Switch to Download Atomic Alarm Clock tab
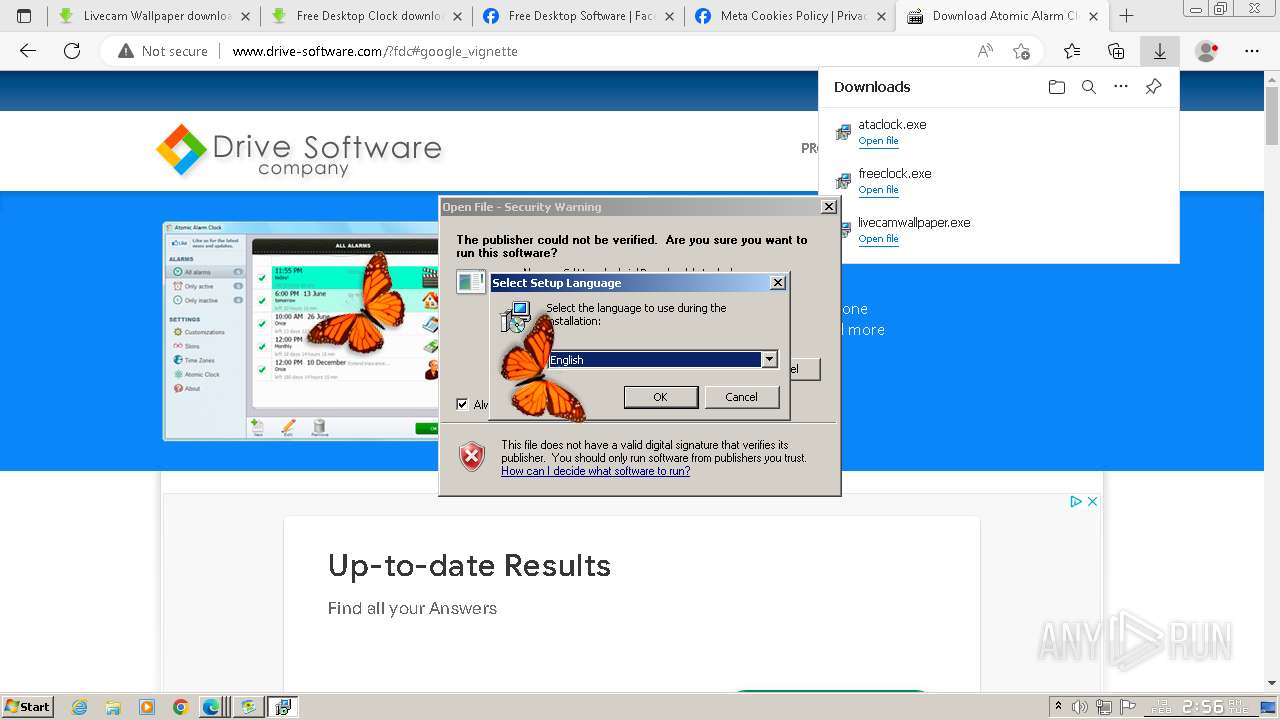Screen dimensions: 1280x720 coord(1002,16)
